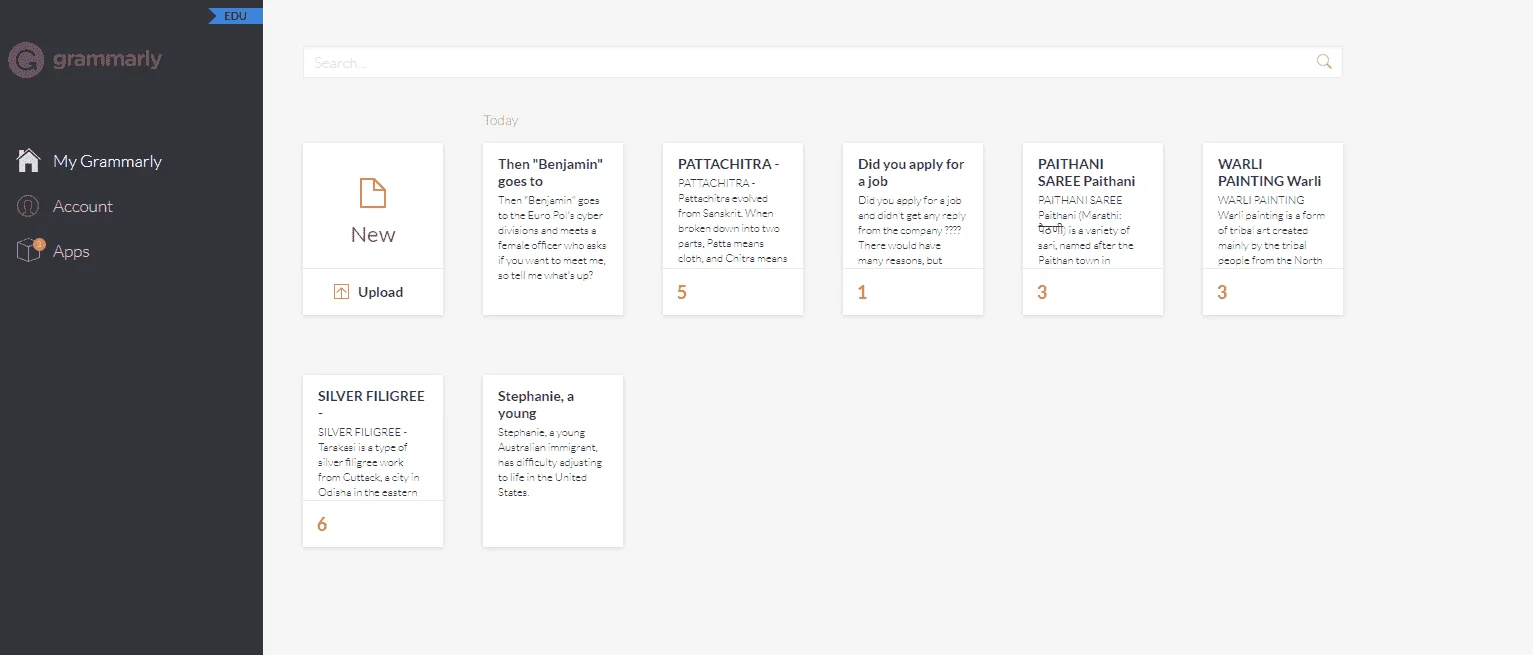The image size is (1533, 655).
Task: Click the search magnifier icon
Action: (x=1324, y=62)
